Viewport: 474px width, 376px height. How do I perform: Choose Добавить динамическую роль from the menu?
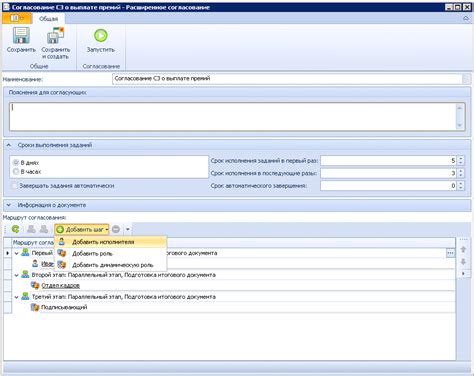(111, 265)
